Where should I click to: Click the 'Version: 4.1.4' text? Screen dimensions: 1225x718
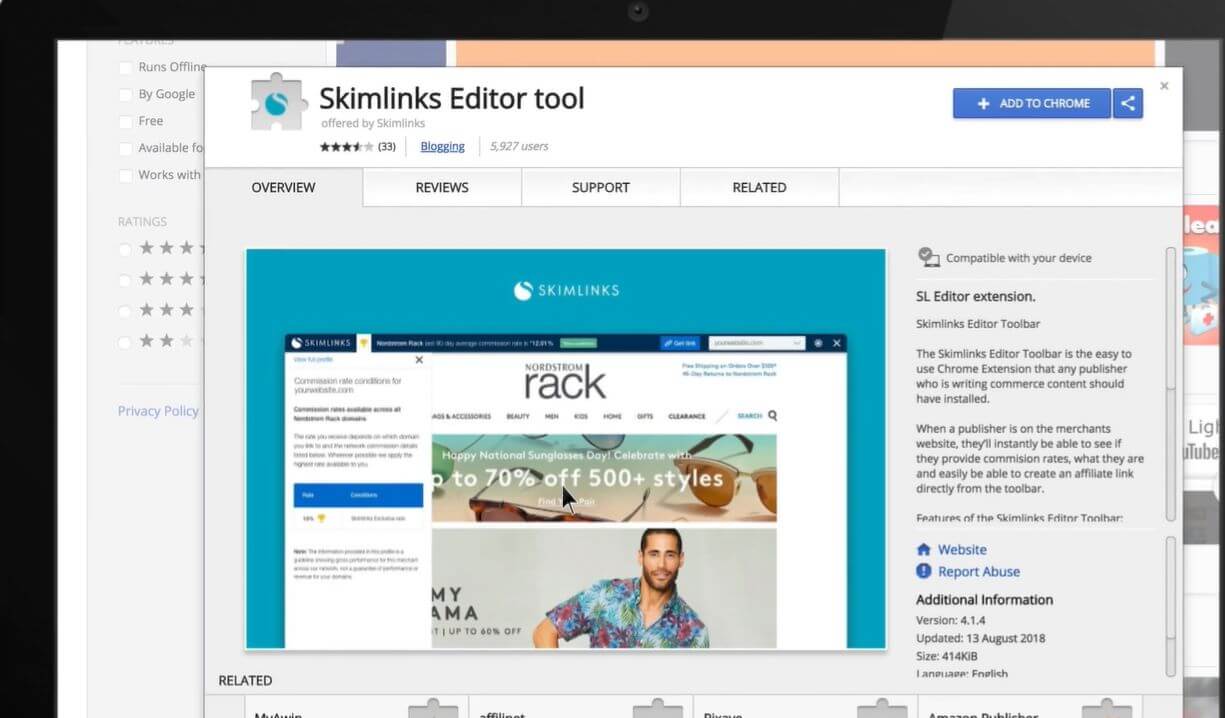(951, 620)
